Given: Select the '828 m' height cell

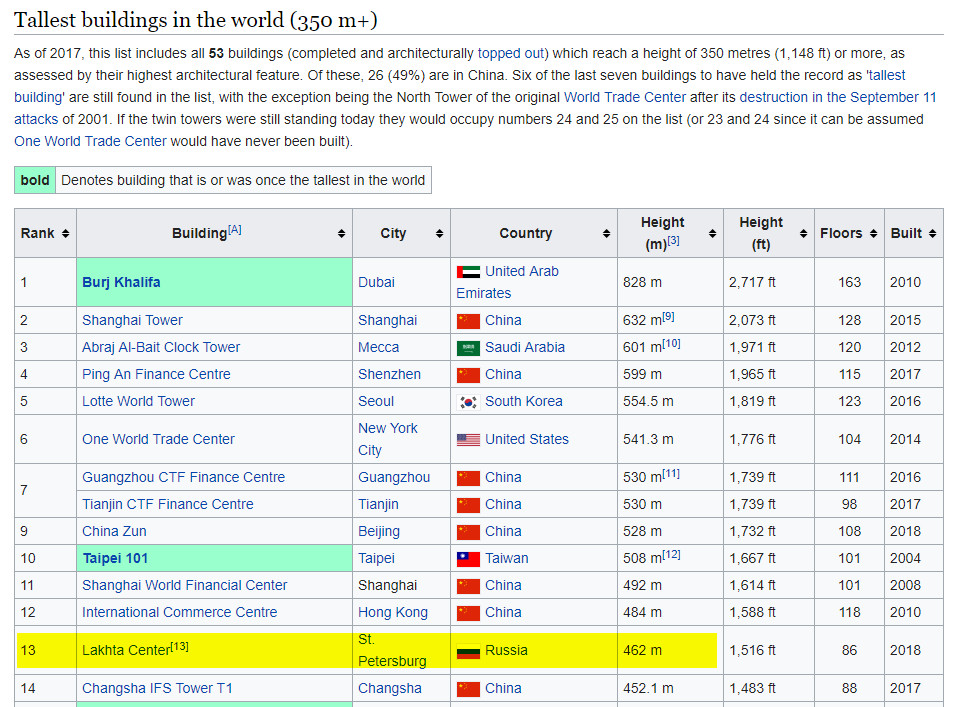Looking at the screenshot, I should point(670,282).
